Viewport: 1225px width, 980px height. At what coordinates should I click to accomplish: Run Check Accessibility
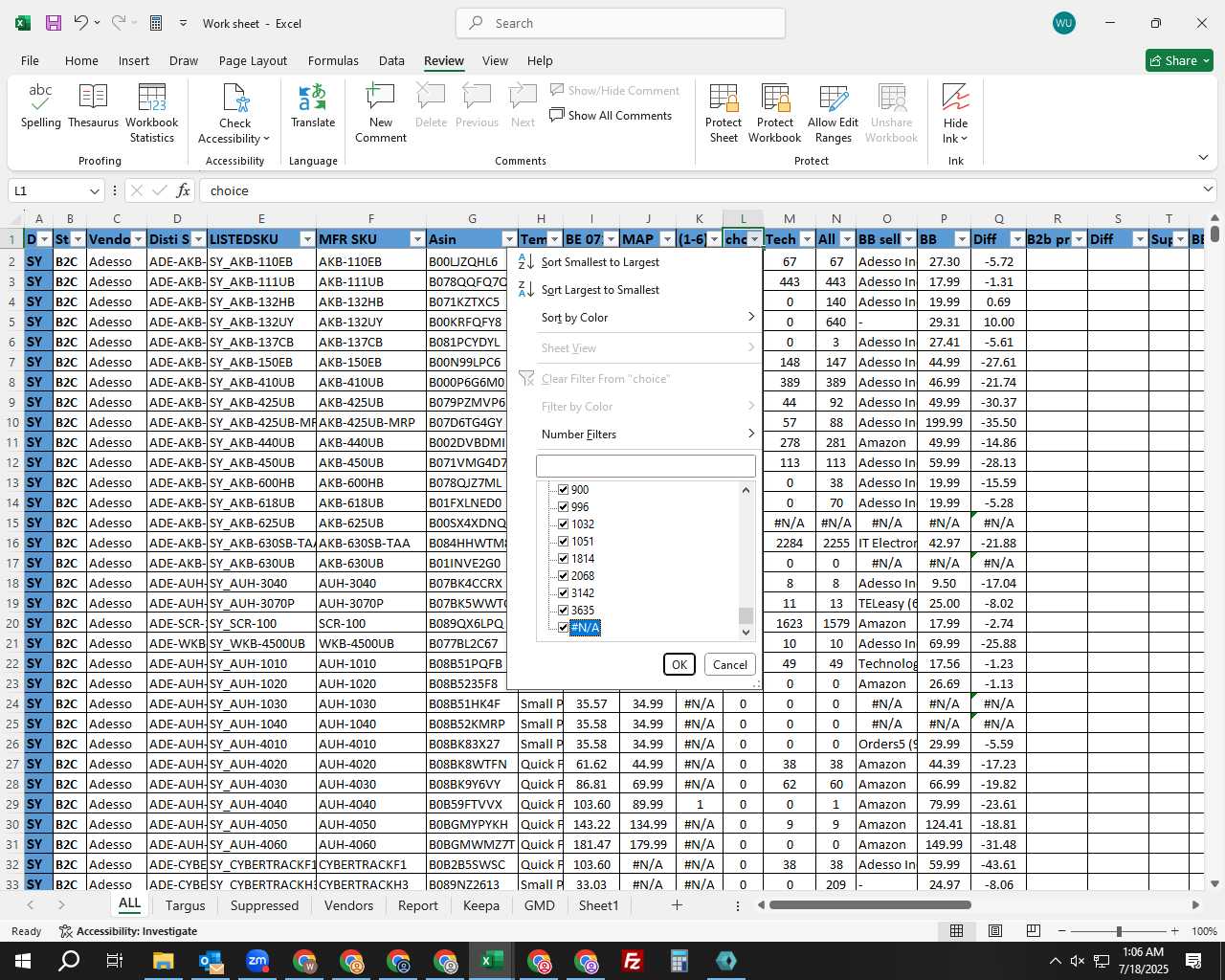[x=234, y=113]
